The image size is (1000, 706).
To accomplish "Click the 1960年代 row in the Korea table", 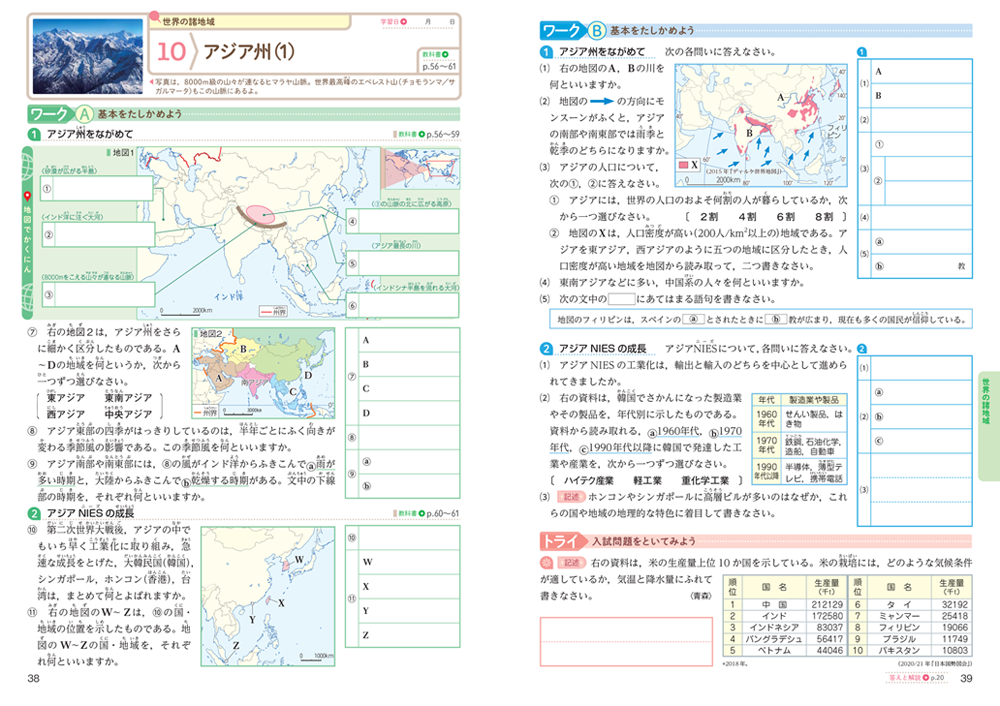I will point(800,418).
